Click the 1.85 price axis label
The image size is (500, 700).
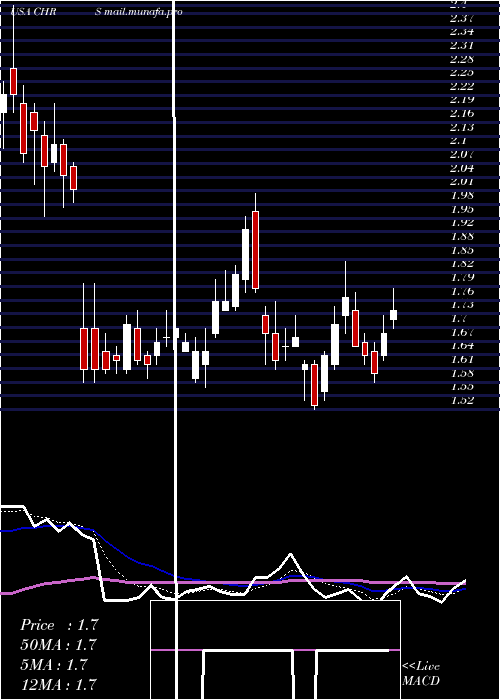point(462,250)
